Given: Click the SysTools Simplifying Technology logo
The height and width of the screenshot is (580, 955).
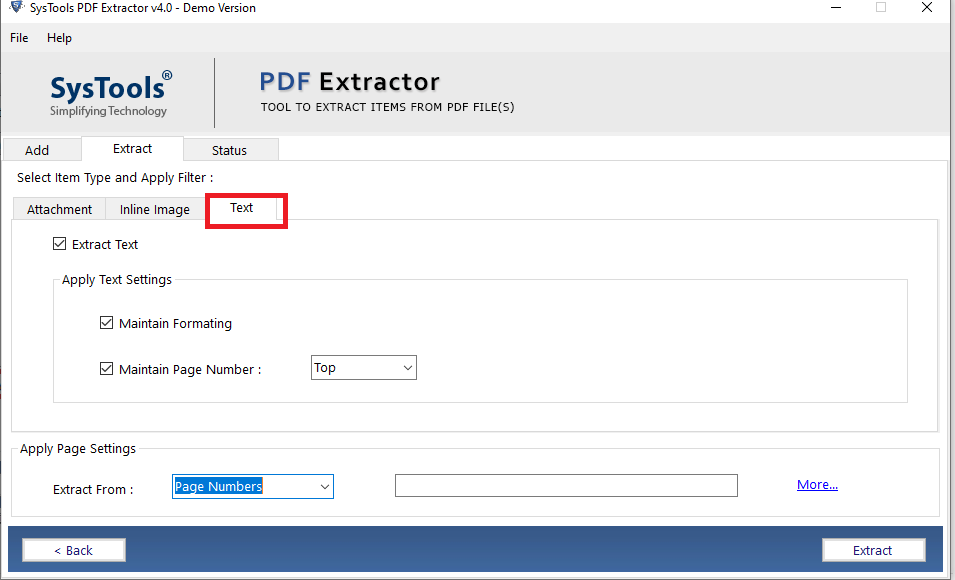Looking at the screenshot, I should click(111, 93).
